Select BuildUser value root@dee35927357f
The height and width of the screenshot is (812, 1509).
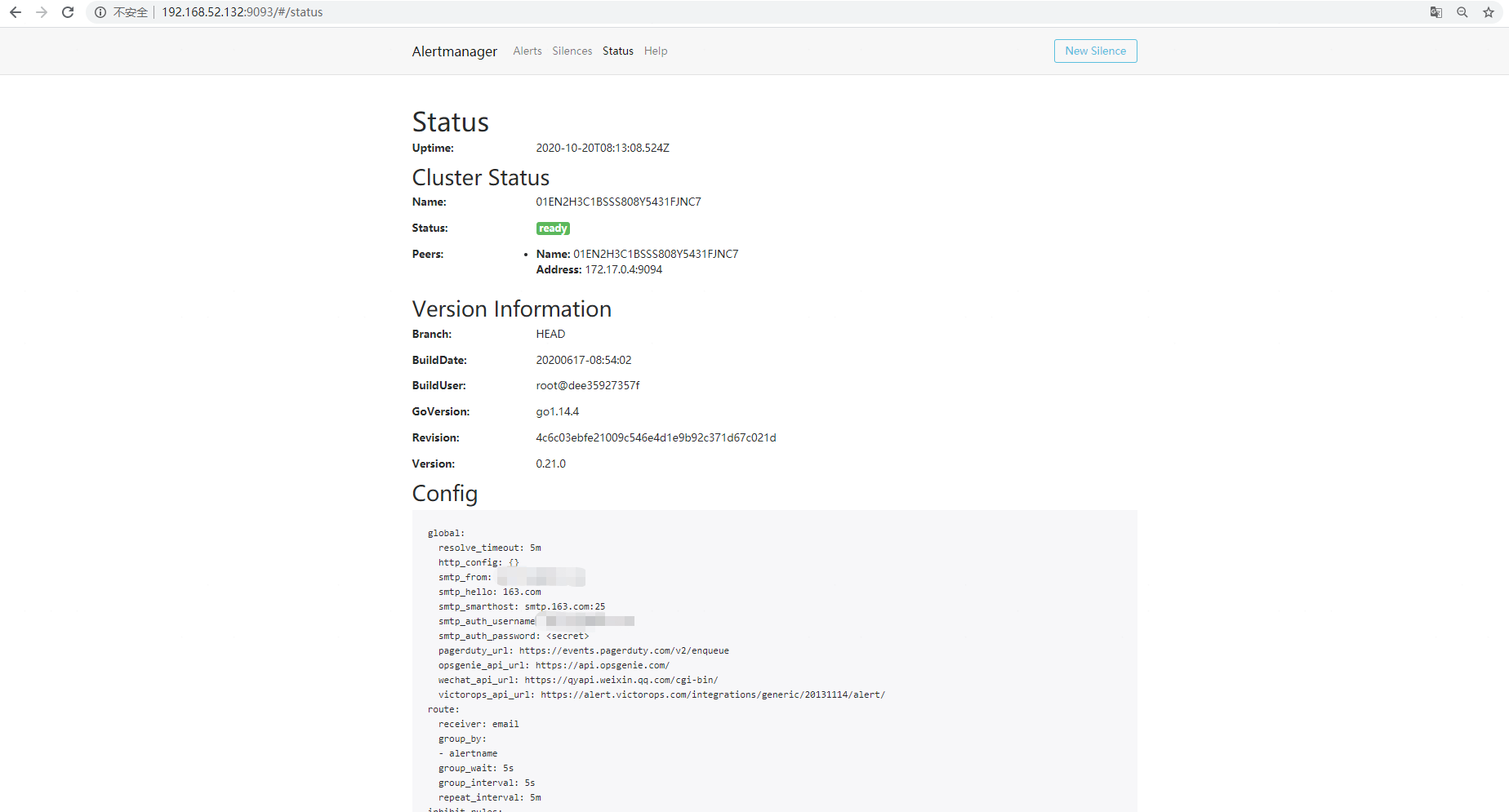[x=588, y=385]
